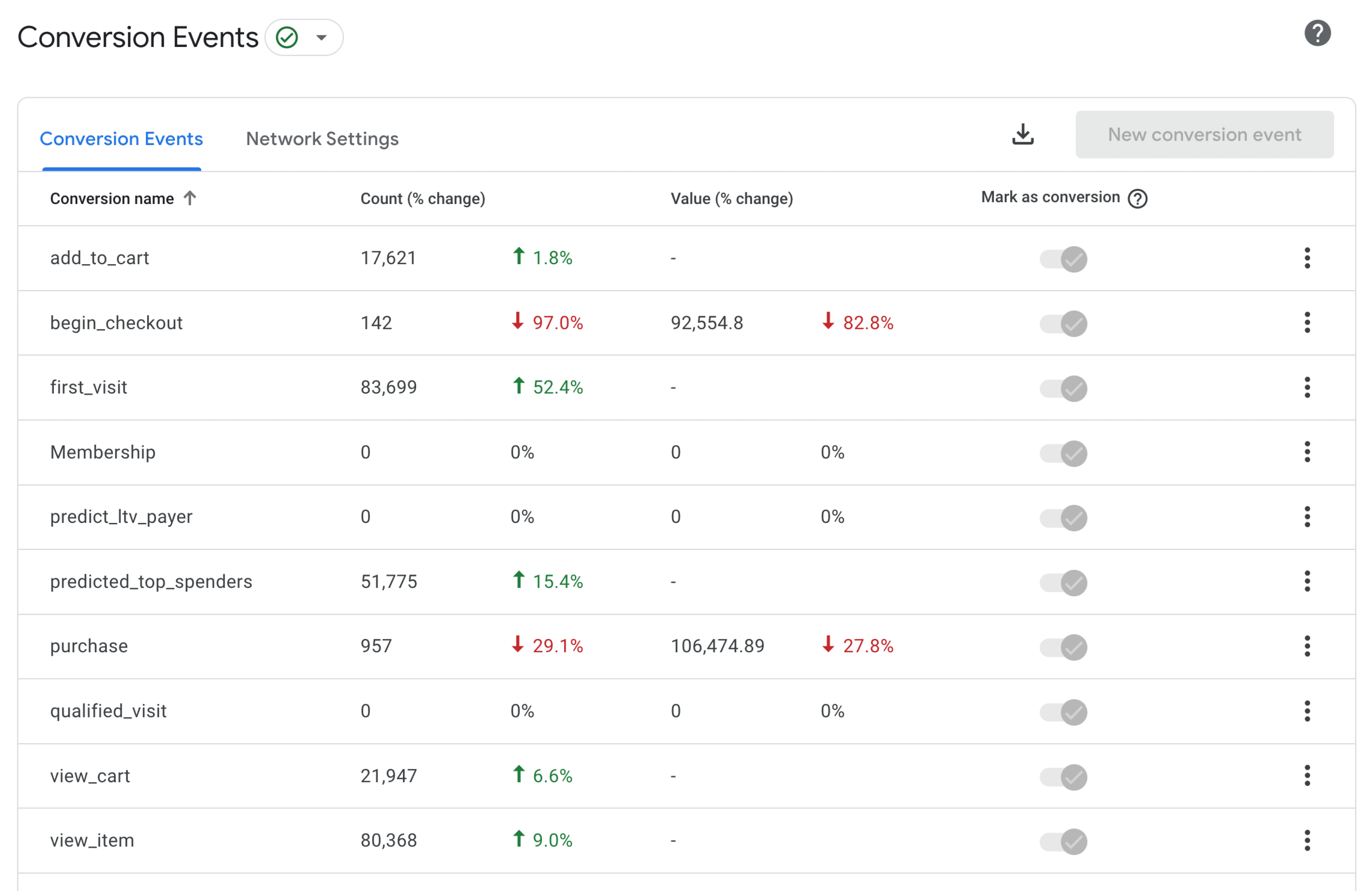Toggle conversion switch for predicted_top_spenders

(1063, 582)
